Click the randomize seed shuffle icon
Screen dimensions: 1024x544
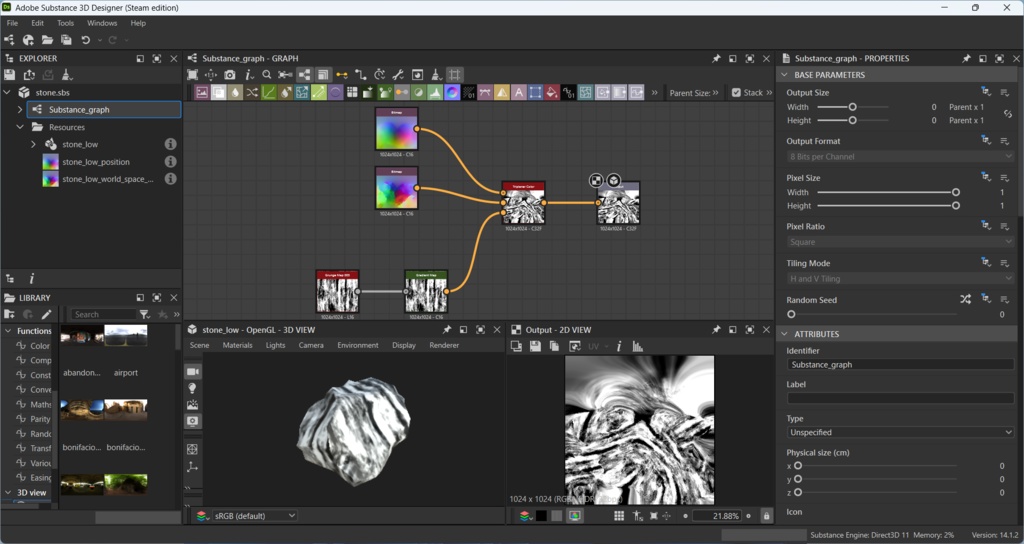tap(965, 299)
